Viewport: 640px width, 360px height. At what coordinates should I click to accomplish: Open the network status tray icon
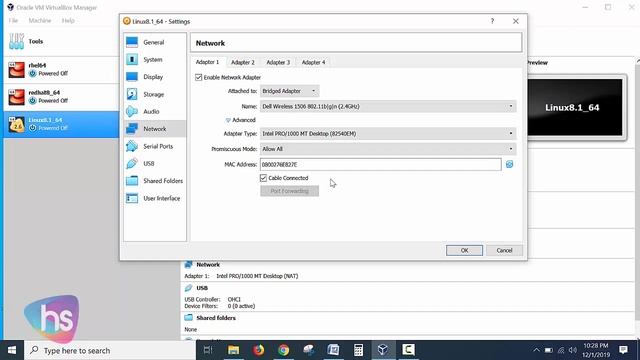pos(561,350)
